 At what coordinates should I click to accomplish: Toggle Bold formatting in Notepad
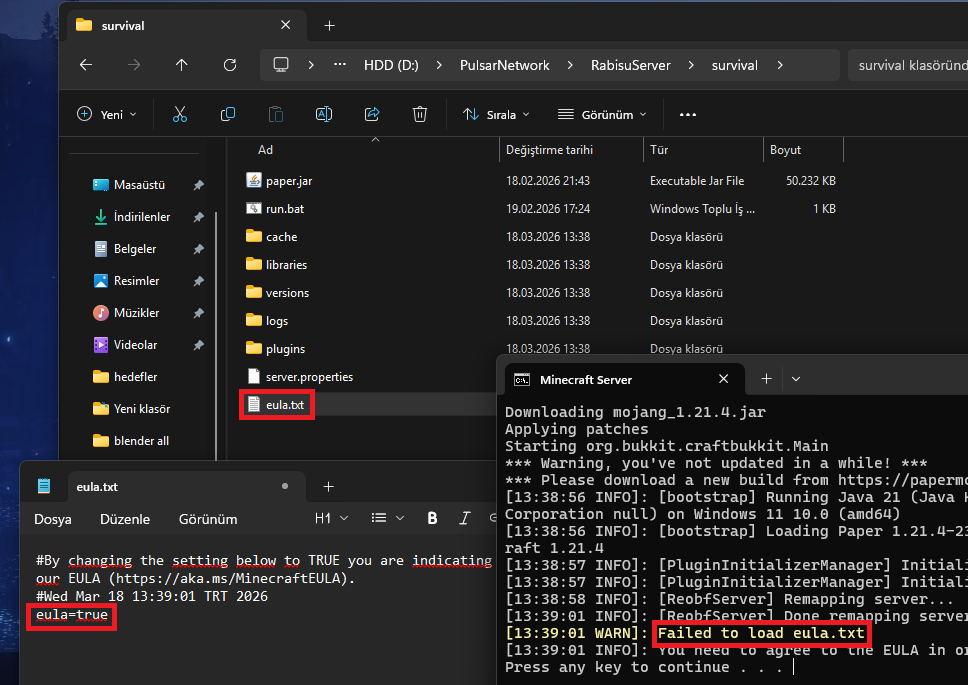432,518
